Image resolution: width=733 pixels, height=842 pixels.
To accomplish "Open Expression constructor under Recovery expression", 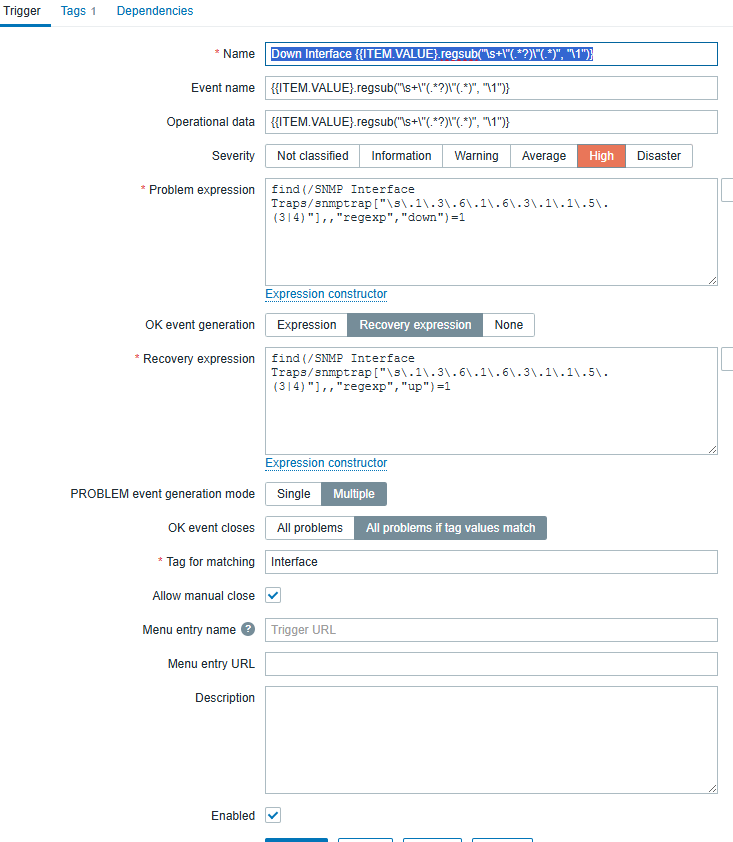I will [326, 463].
